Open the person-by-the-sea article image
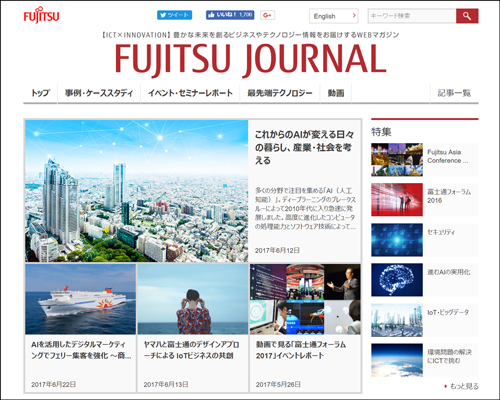The height and width of the screenshot is (400, 500). click(x=193, y=299)
